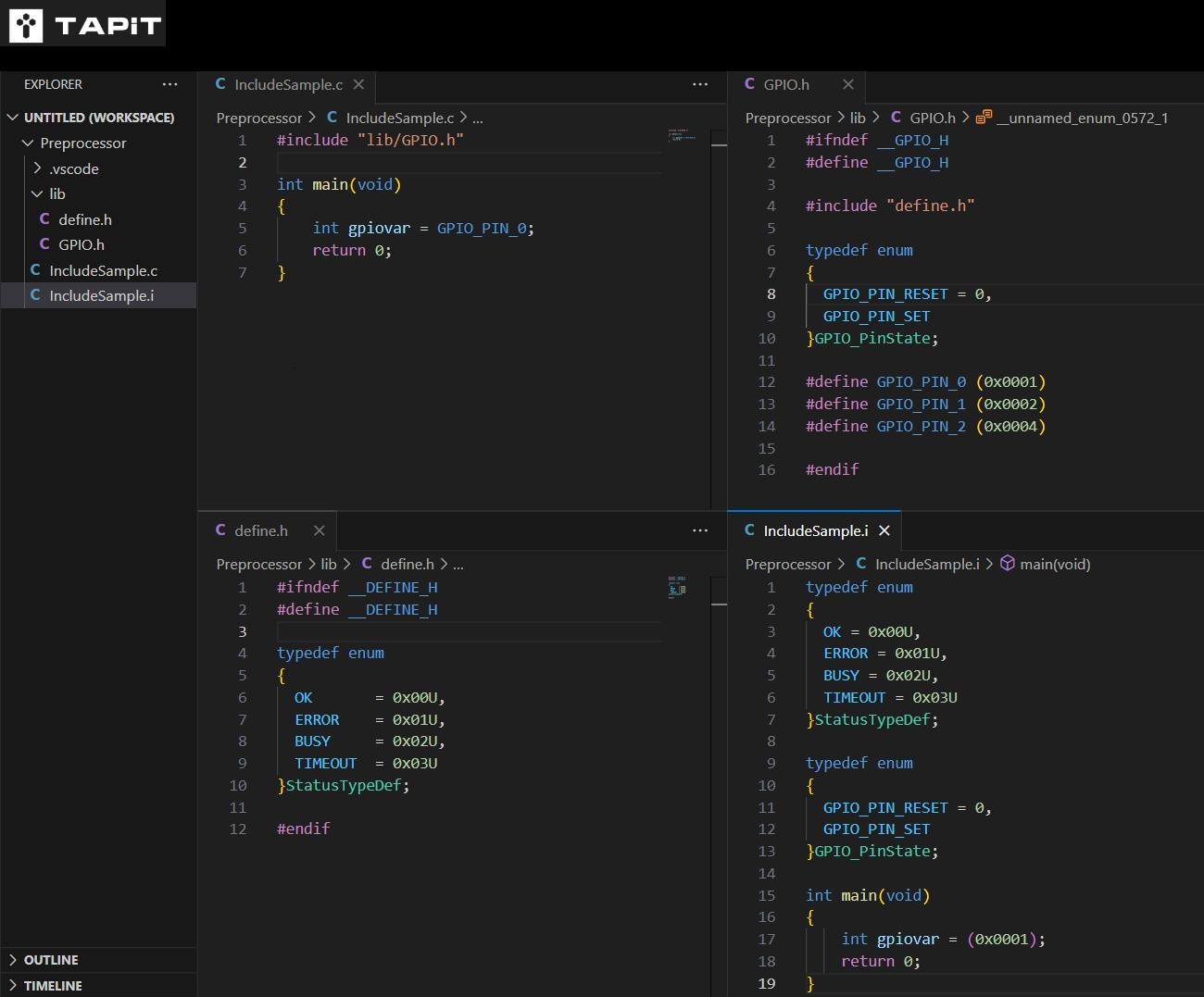Open editor actions for IncludeSample.c pane
The height and width of the screenshot is (997, 1204).
(x=700, y=84)
